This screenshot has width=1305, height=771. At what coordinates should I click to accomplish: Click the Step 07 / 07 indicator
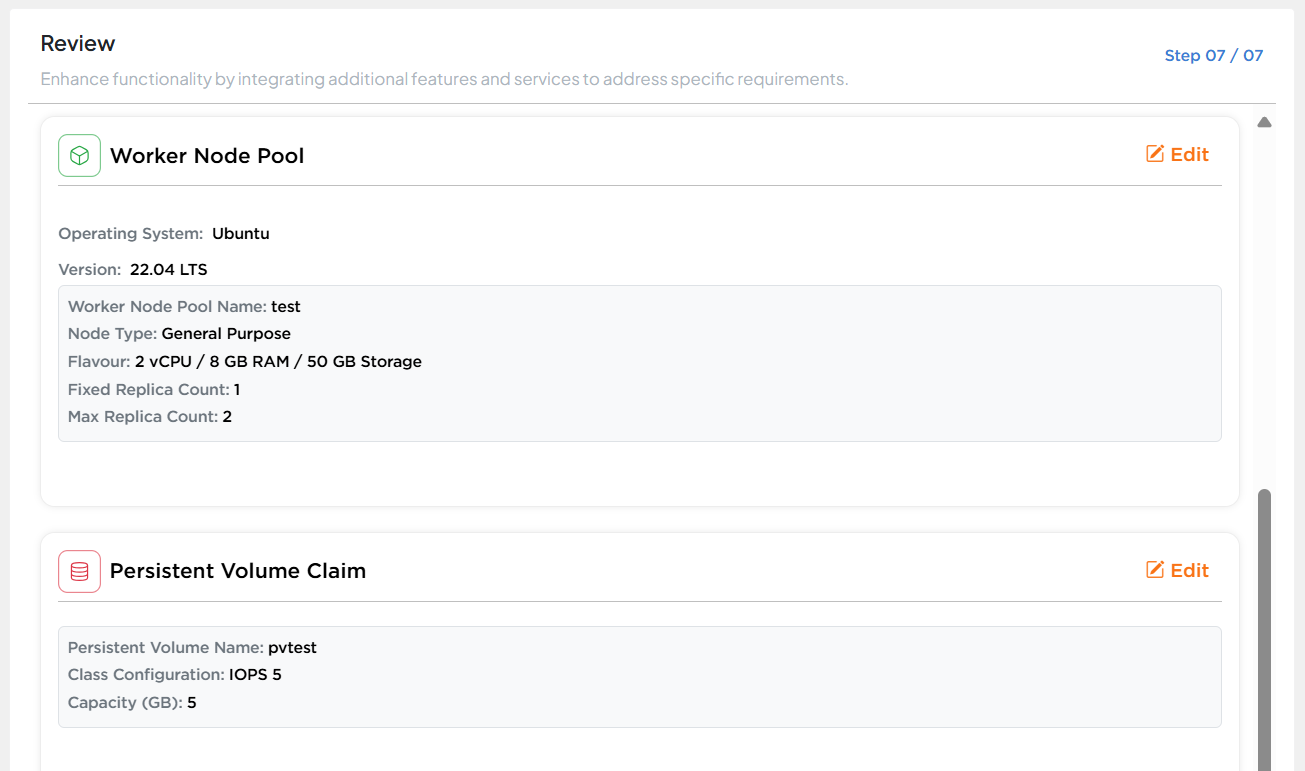click(1214, 56)
